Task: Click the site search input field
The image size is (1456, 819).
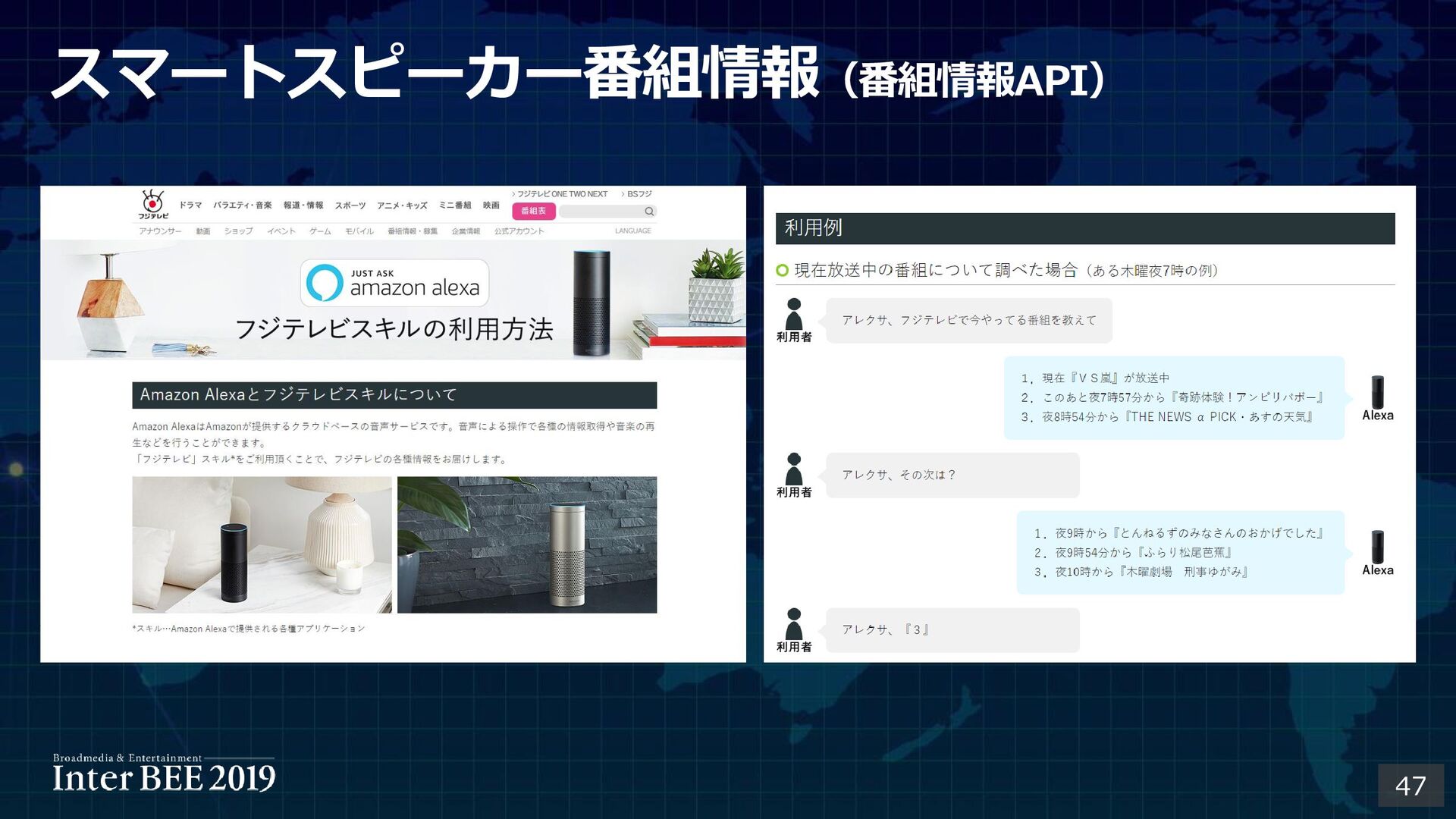Action: pos(601,212)
